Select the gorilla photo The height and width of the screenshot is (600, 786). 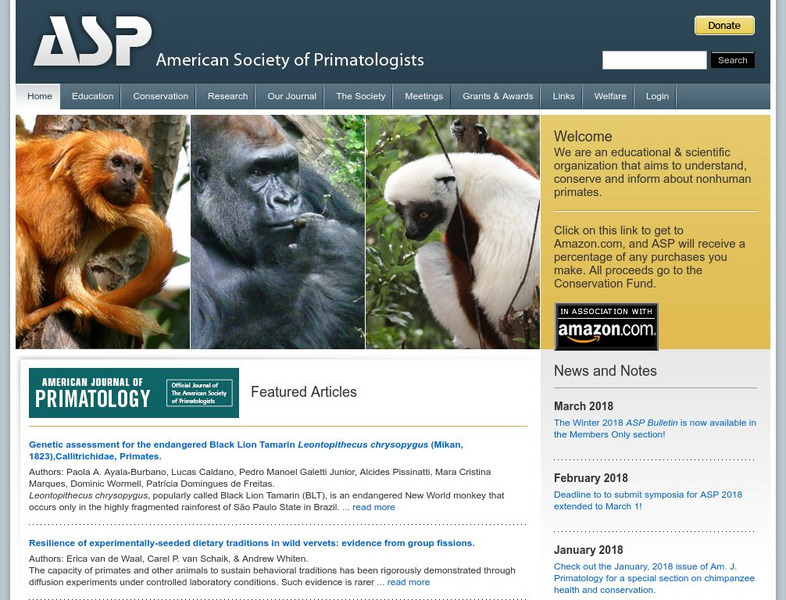pyautogui.click(x=278, y=232)
